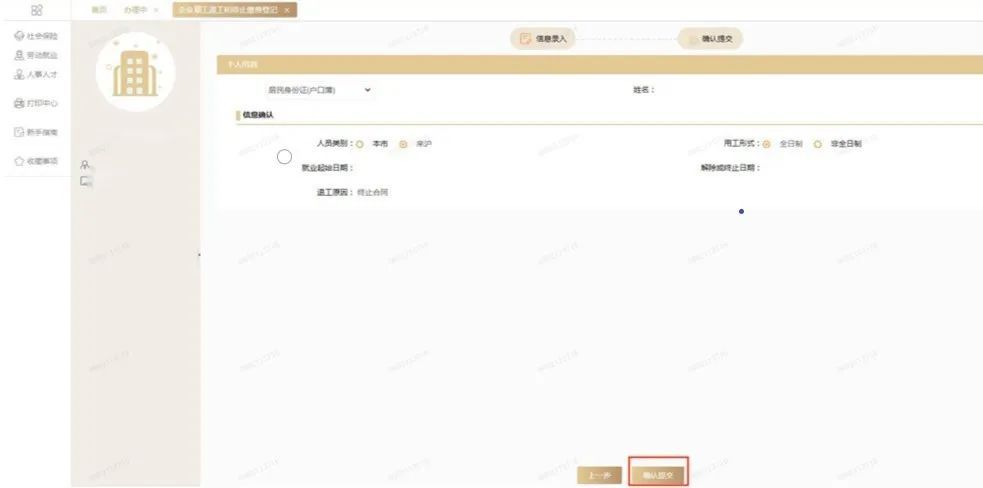Click the 社会保险 sidebar icon
This screenshot has height=488, width=983.
pyautogui.click(x=19, y=36)
